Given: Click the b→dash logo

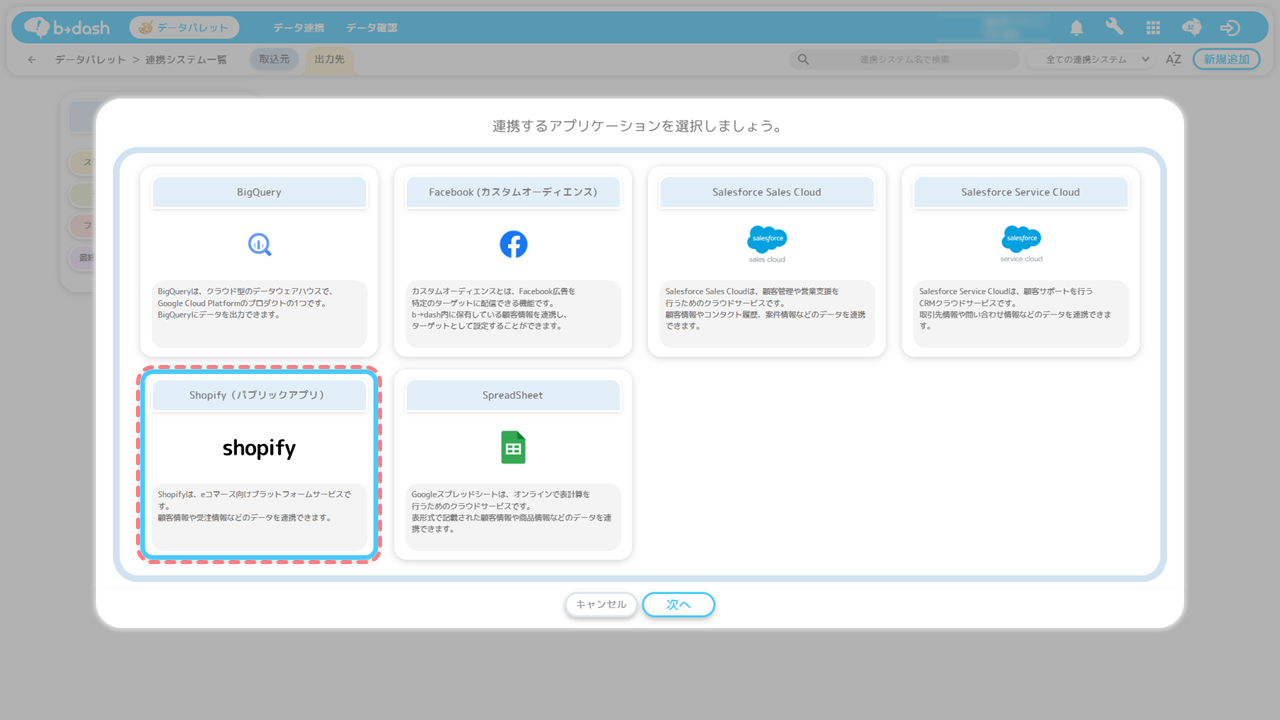Looking at the screenshot, I should tap(67, 28).
